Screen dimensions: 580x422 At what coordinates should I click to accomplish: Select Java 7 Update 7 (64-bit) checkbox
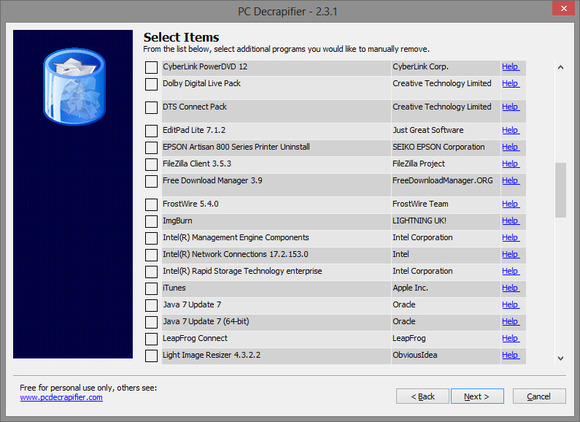pyautogui.click(x=151, y=322)
